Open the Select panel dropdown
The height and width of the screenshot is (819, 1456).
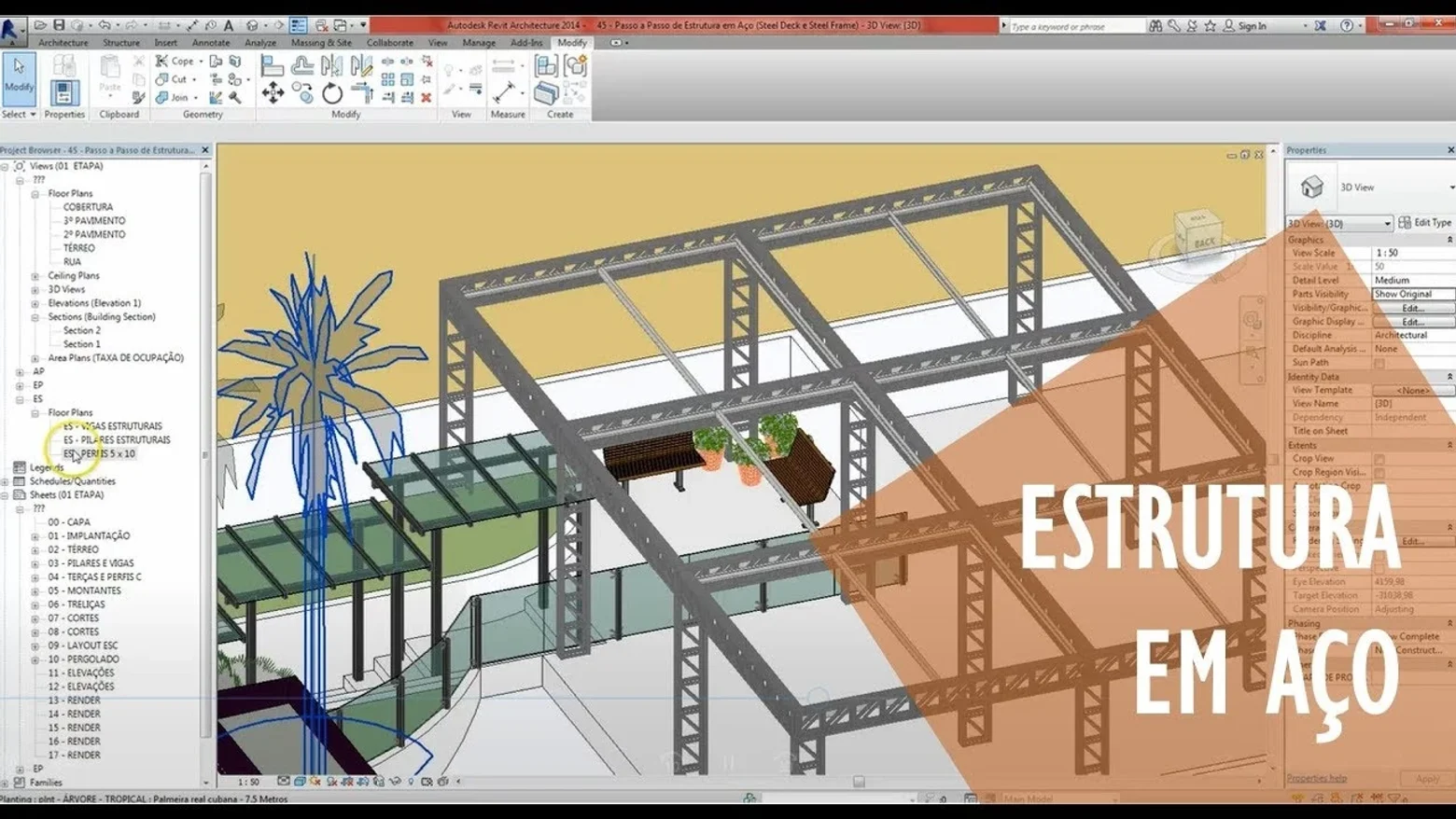click(x=19, y=115)
